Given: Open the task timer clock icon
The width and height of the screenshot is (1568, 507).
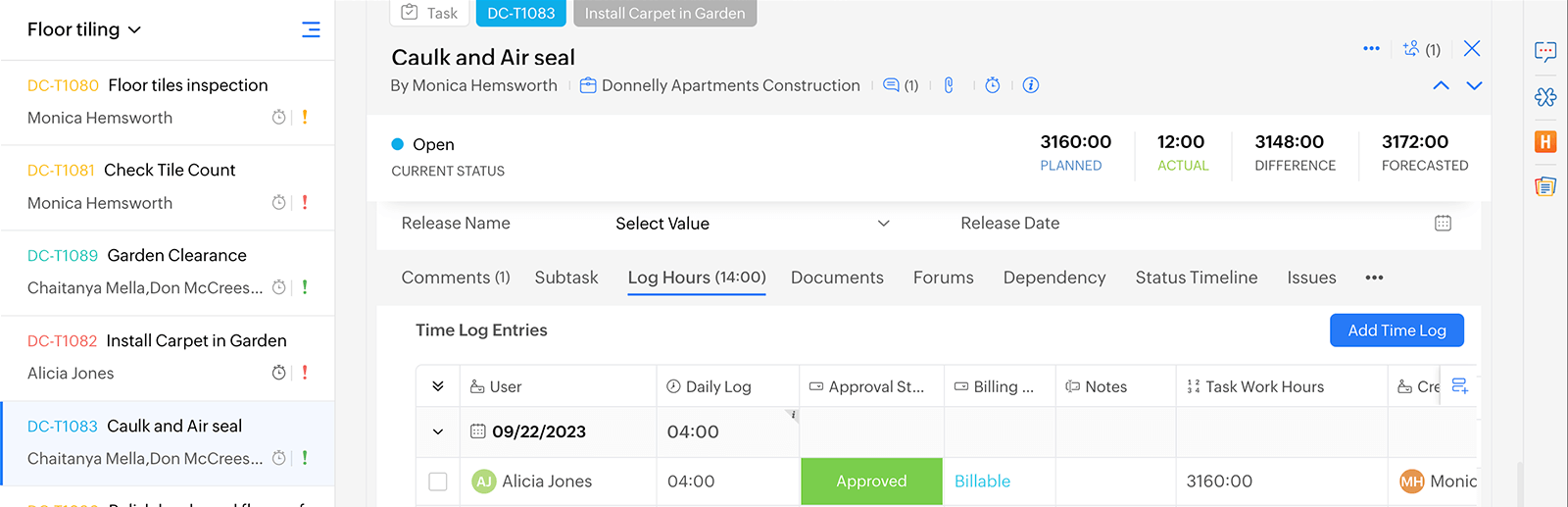Looking at the screenshot, I should [x=992, y=85].
